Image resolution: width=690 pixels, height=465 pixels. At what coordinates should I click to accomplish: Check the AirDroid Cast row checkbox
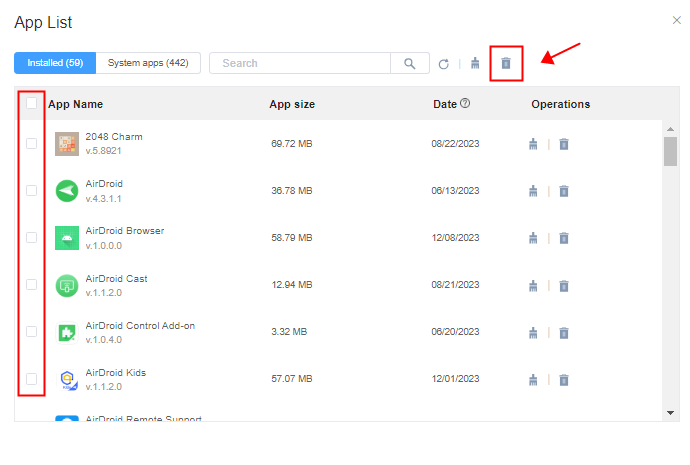pyautogui.click(x=31, y=285)
